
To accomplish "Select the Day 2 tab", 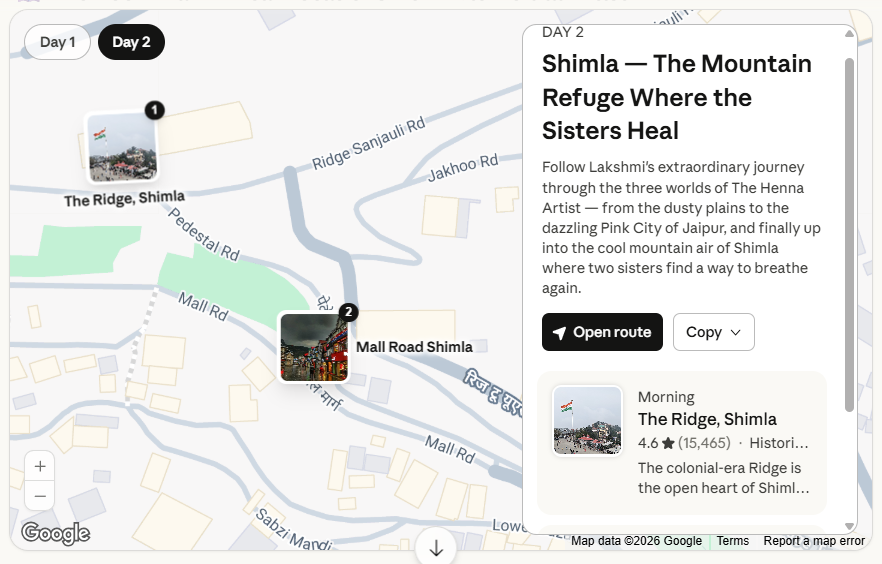I will click(x=131, y=42).
